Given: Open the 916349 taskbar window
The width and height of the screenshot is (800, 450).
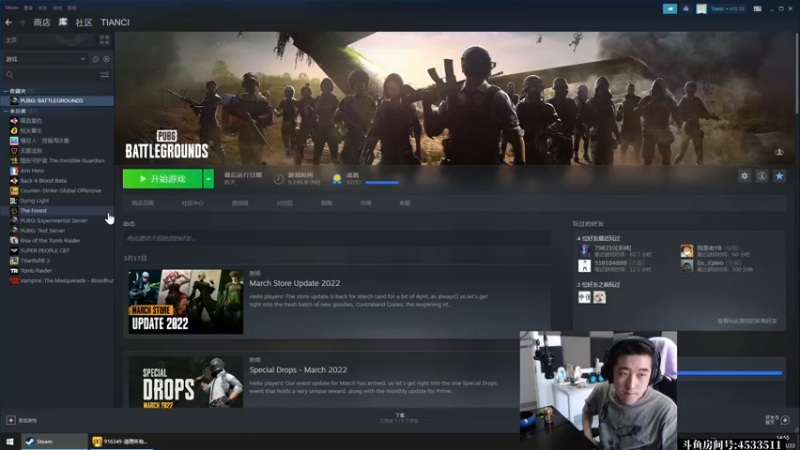Looking at the screenshot, I should coord(120,441).
